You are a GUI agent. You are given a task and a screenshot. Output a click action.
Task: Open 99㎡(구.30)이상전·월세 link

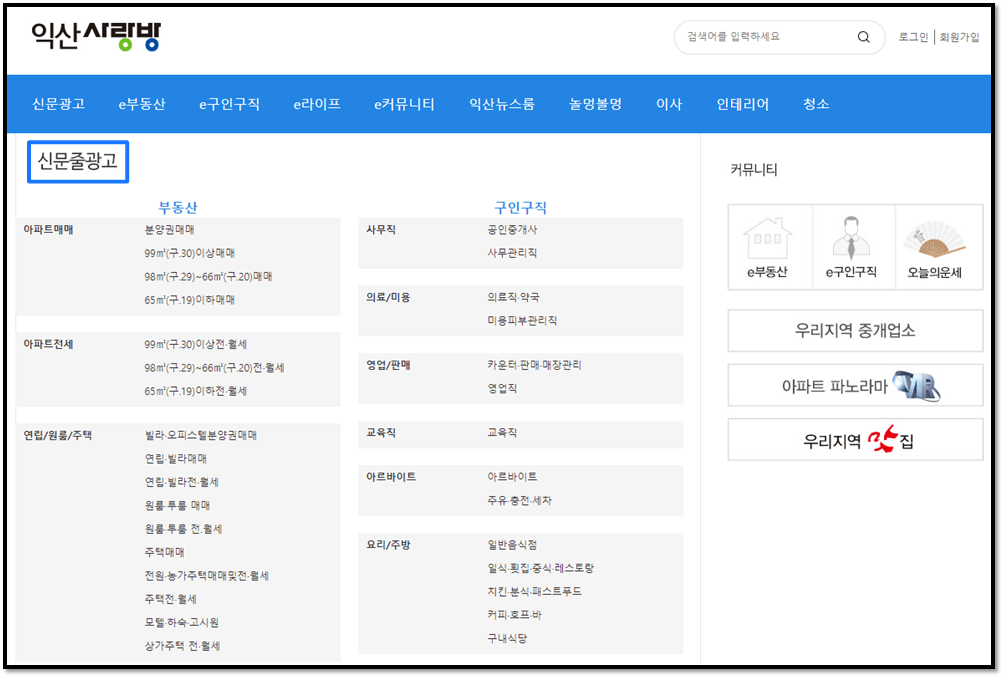tap(195, 344)
